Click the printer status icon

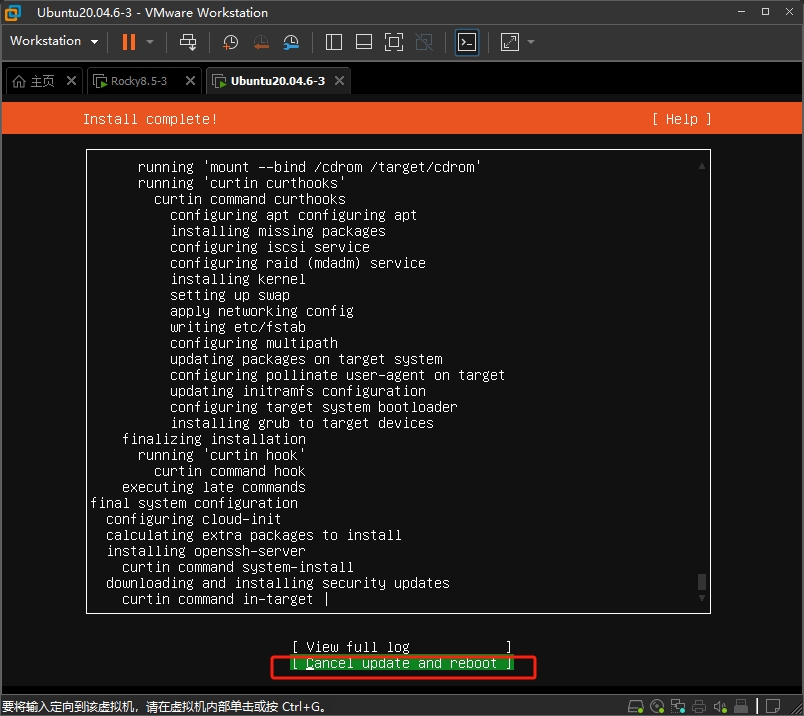699,706
